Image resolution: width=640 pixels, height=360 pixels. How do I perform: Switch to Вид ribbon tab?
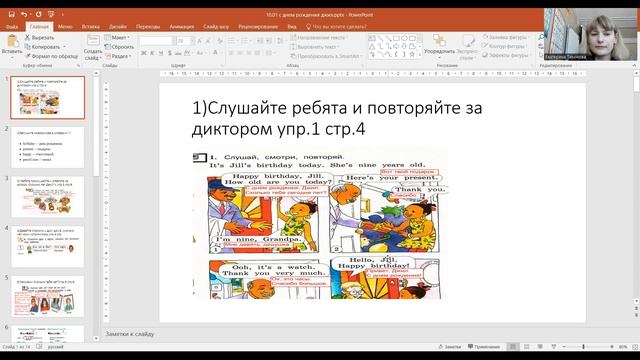(291, 27)
